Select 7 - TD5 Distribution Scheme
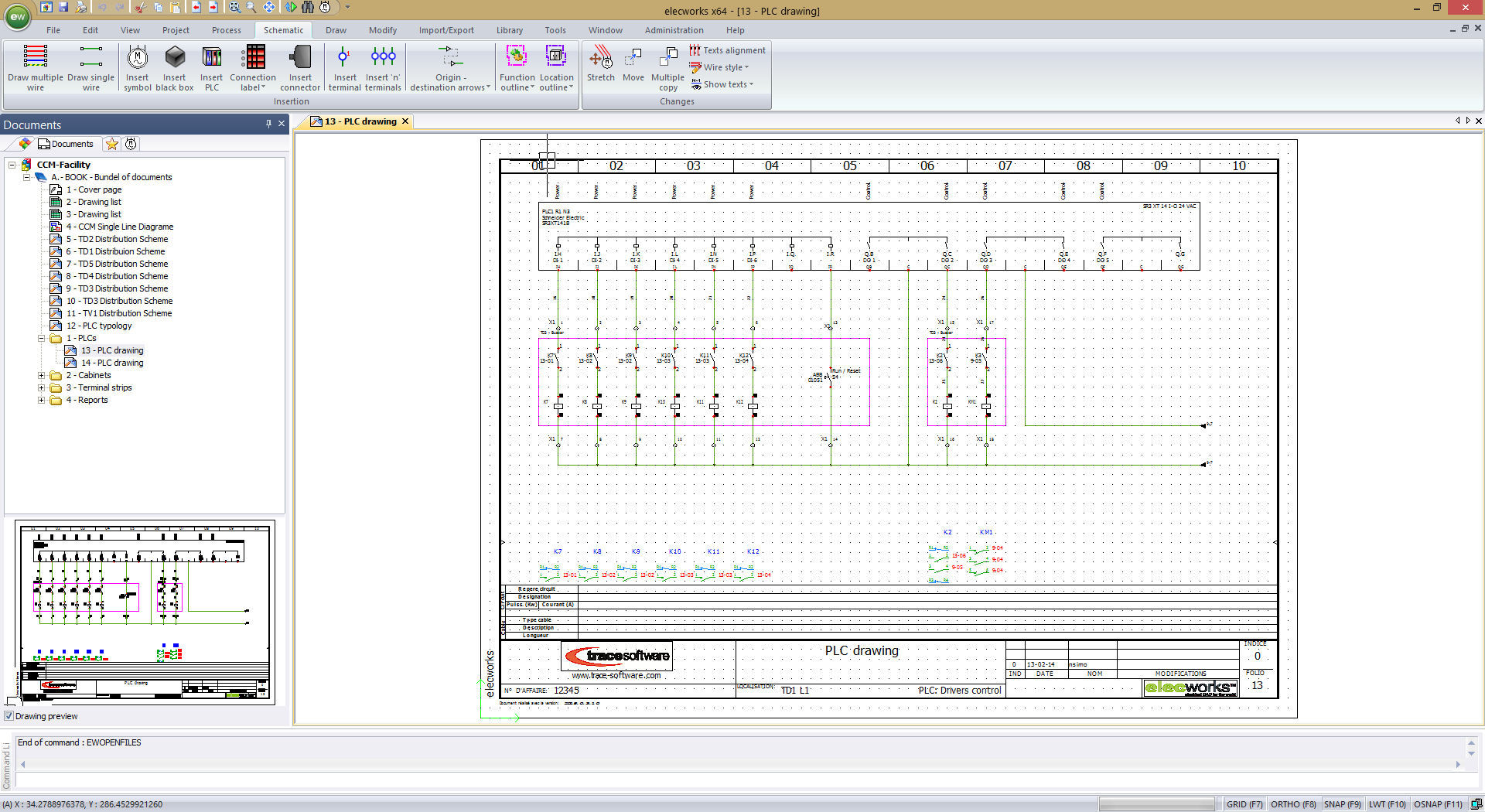Image resolution: width=1485 pixels, height=812 pixels. pyautogui.click(x=117, y=264)
